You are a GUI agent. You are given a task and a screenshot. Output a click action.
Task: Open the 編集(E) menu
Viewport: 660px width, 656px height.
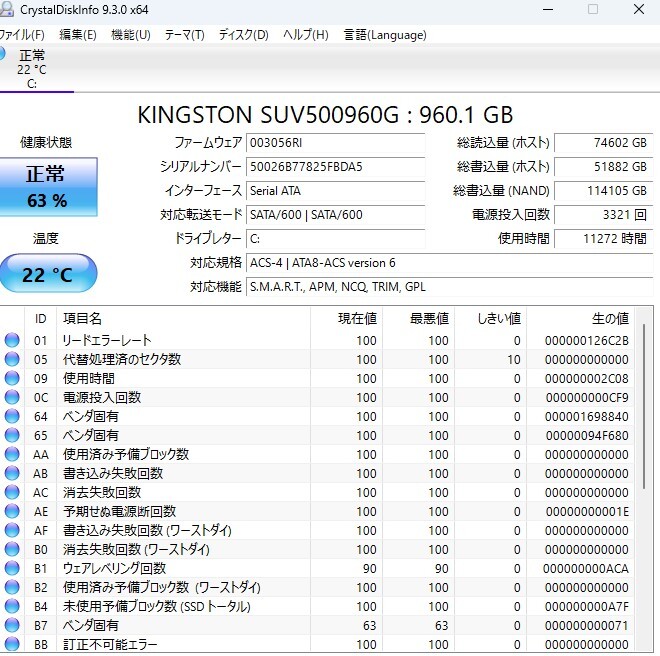pyautogui.click(x=78, y=35)
